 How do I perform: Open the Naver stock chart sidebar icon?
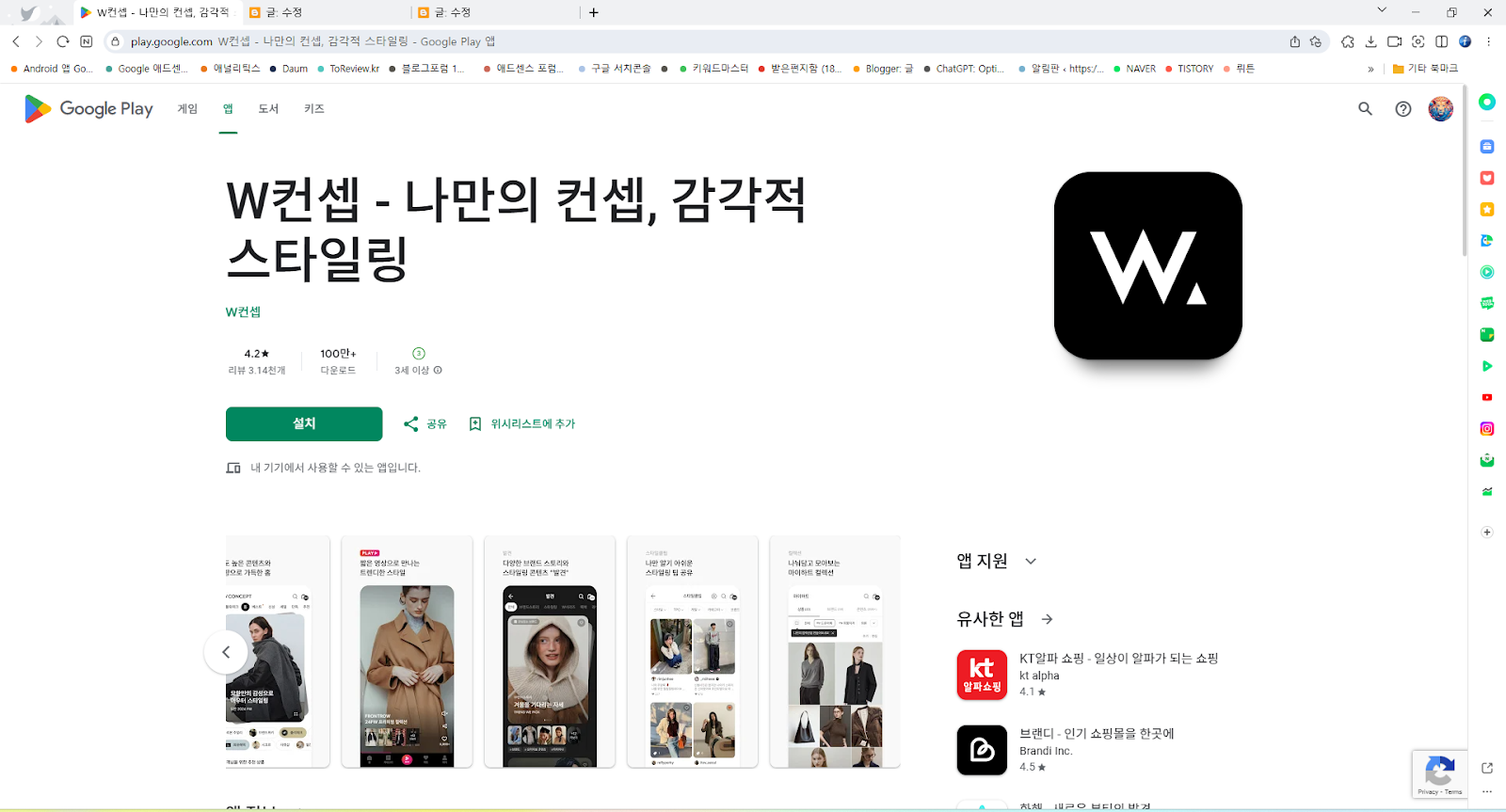point(1487,491)
